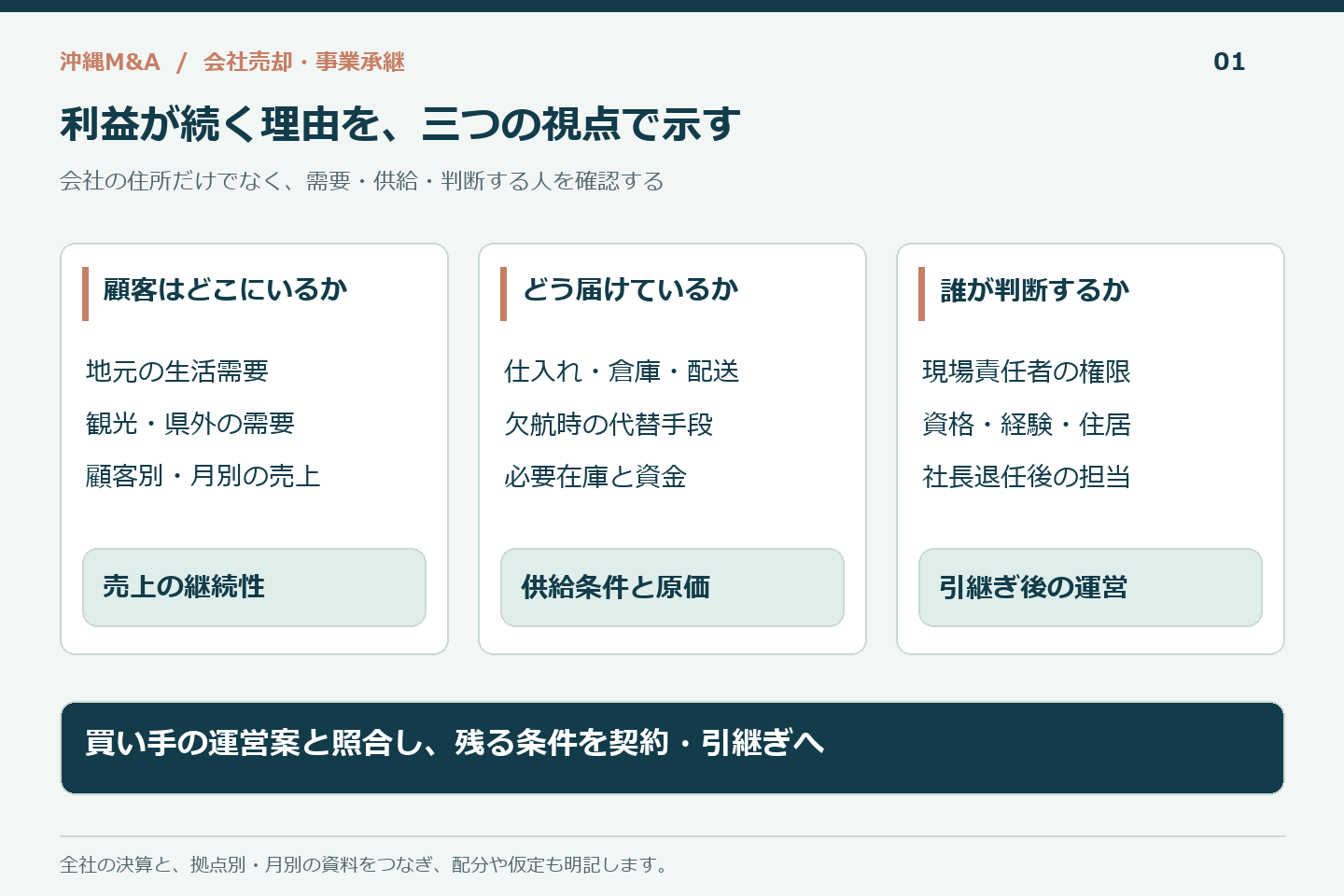Click the card heading どう届けているか

click(630, 289)
